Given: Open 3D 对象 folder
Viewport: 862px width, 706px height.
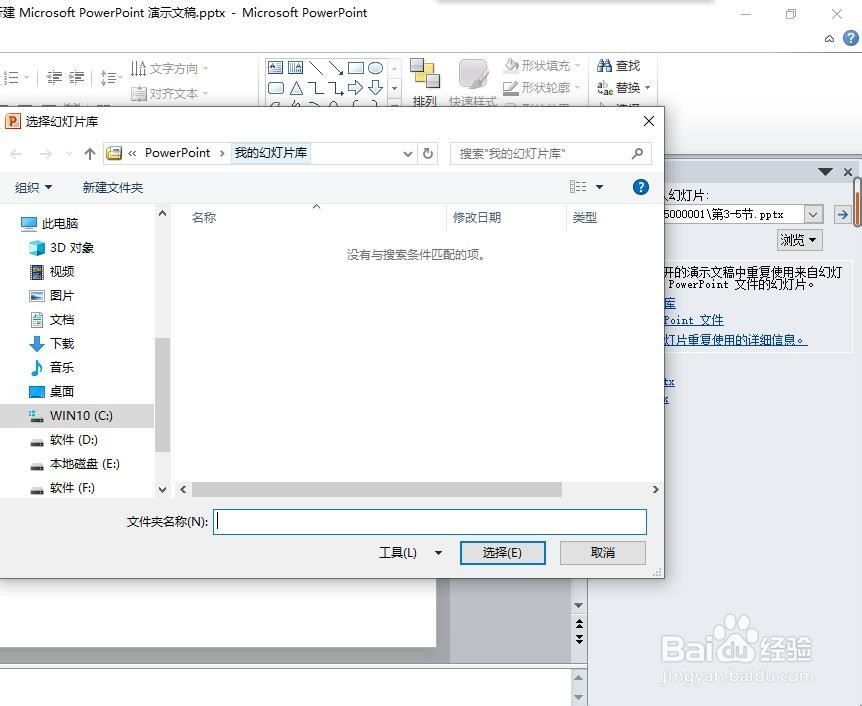Looking at the screenshot, I should (61, 247).
